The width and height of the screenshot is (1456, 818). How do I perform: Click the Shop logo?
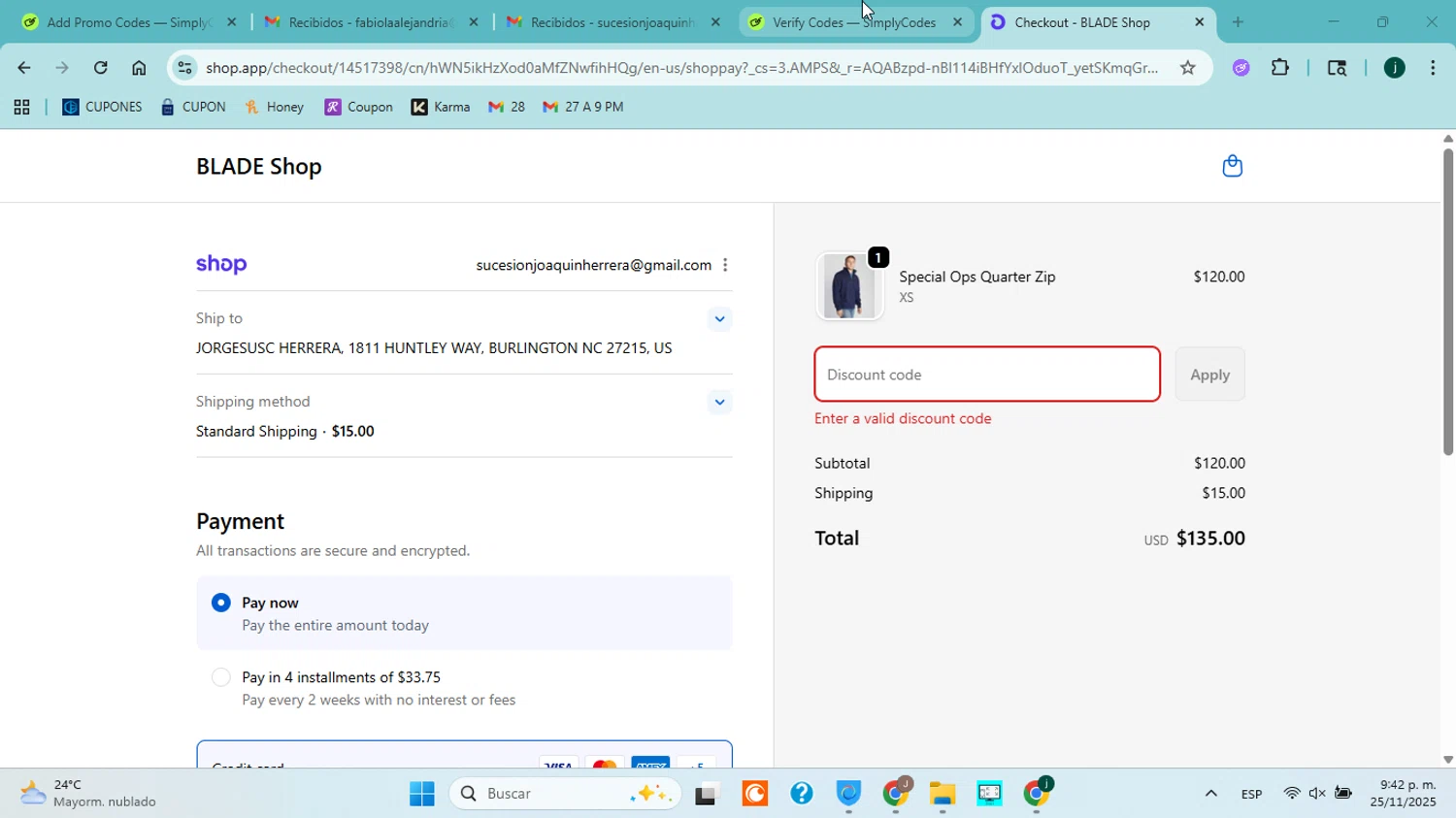click(221, 265)
